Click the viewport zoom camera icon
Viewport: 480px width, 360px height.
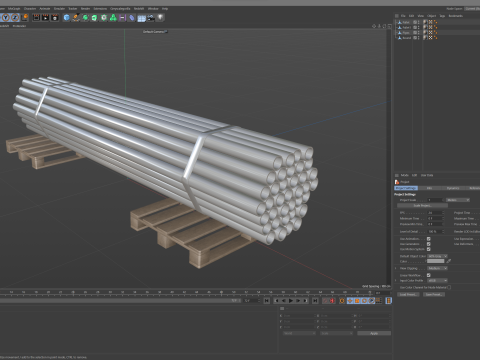379,26
